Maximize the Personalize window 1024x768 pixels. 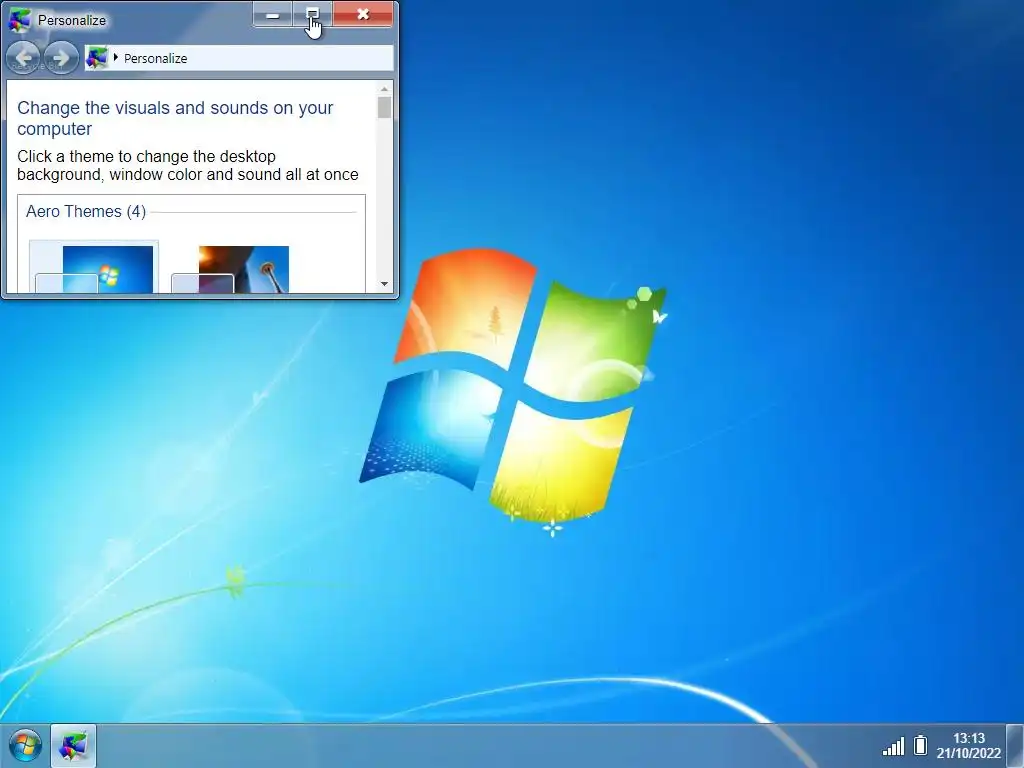(x=312, y=15)
